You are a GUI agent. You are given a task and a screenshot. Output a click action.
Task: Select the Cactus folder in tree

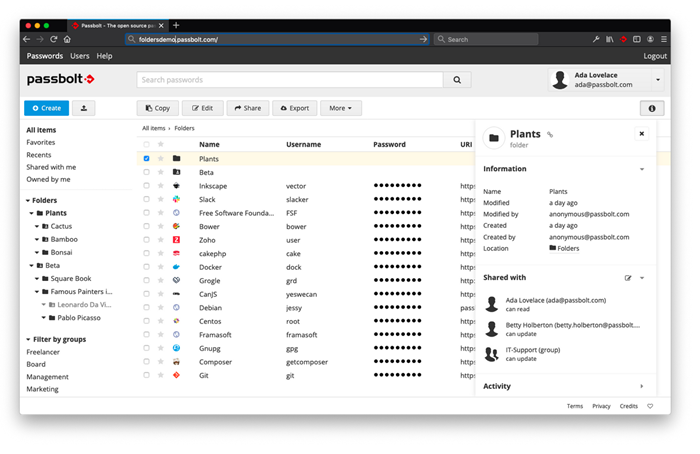[x=61, y=226]
